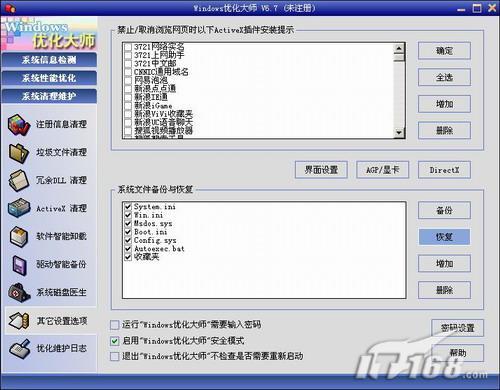Check the 新浪ViVi收藏夹 checkbox
This screenshot has height=390, width=500.
128,114
